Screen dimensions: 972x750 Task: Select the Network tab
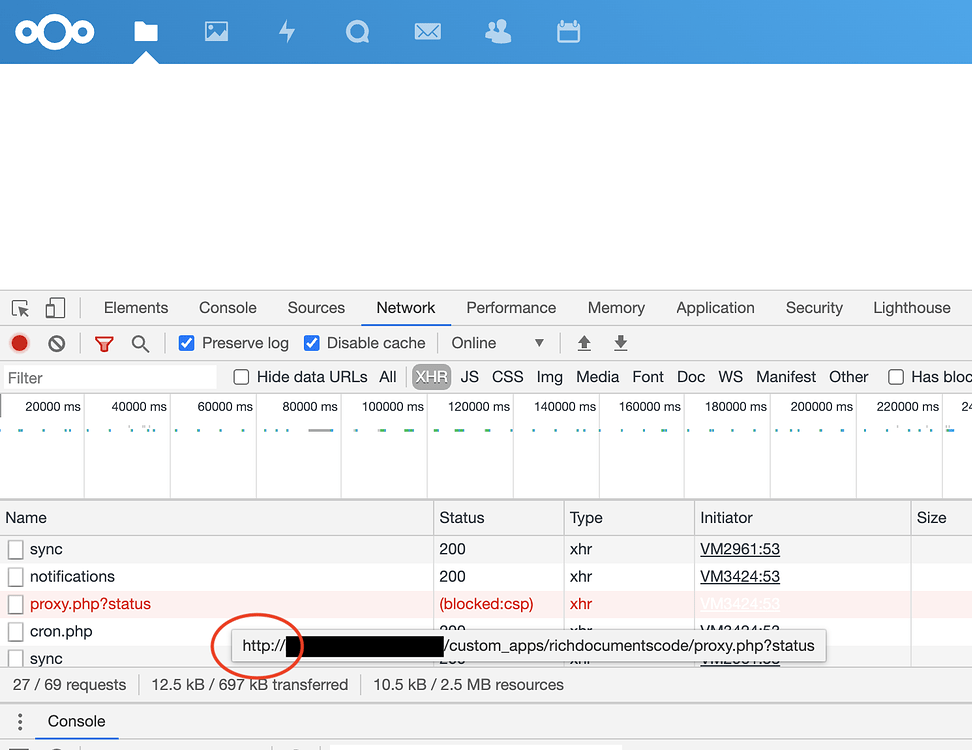click(x=405, y=307)
